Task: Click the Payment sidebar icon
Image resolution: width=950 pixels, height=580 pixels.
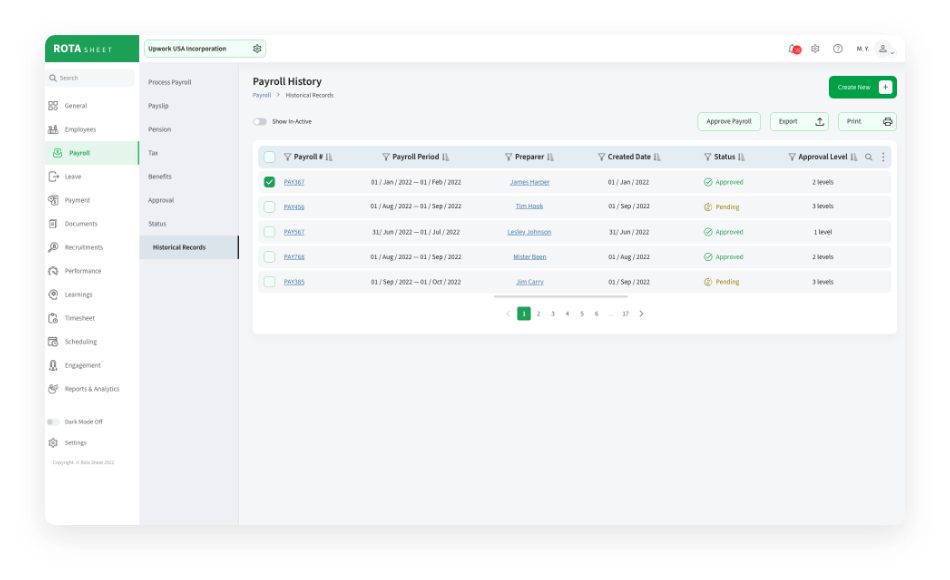Action: [53, 200]
